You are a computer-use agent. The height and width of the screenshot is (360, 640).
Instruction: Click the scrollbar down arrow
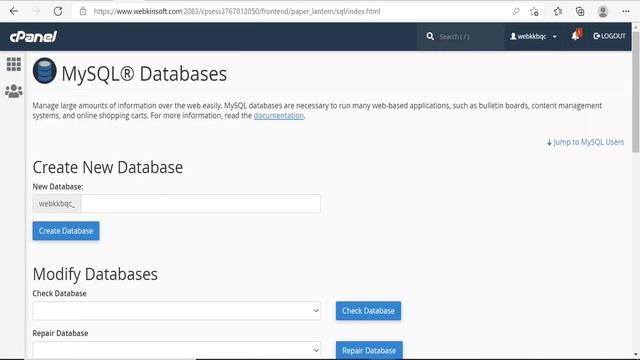click(636, 355)
